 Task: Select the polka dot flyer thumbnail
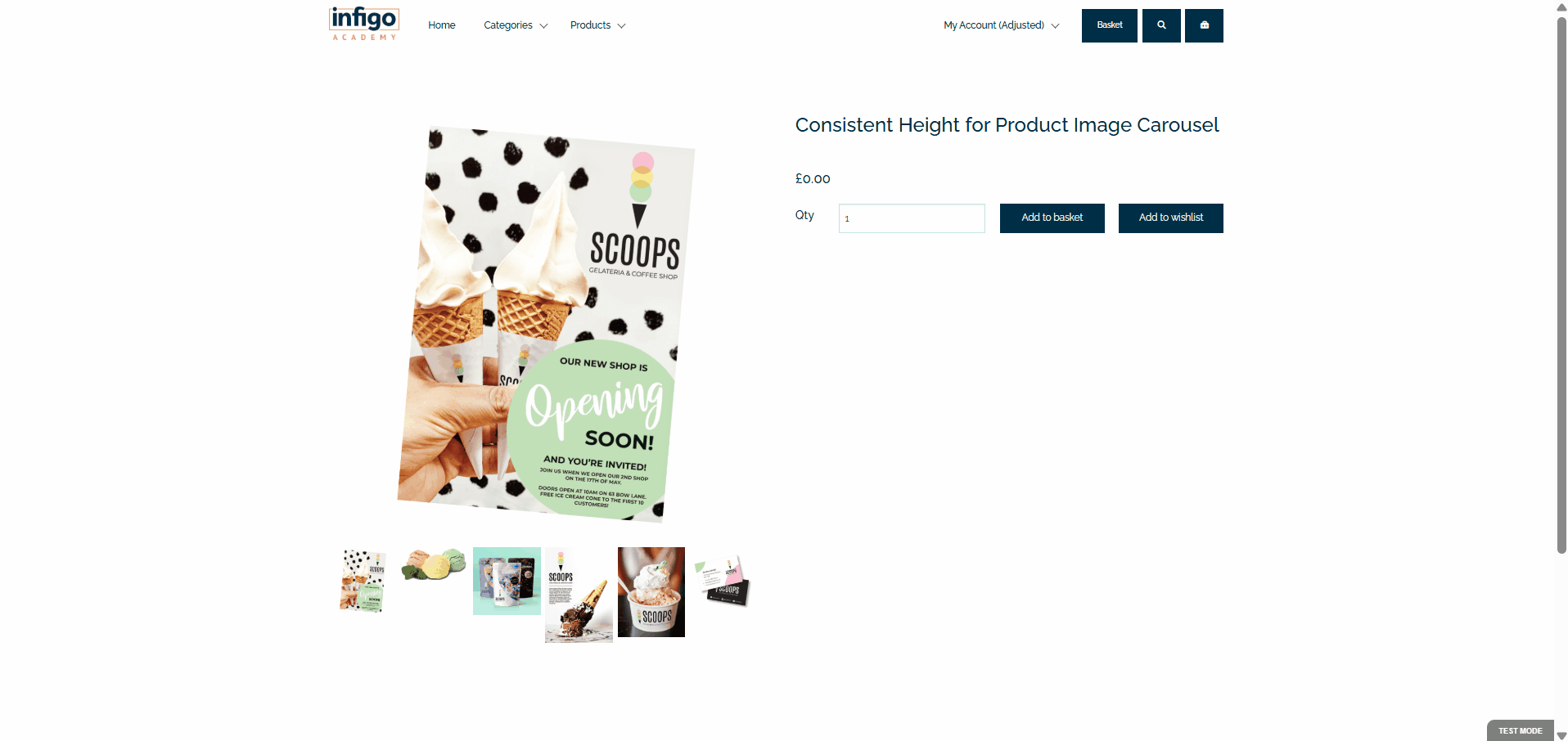click(363, 581)
